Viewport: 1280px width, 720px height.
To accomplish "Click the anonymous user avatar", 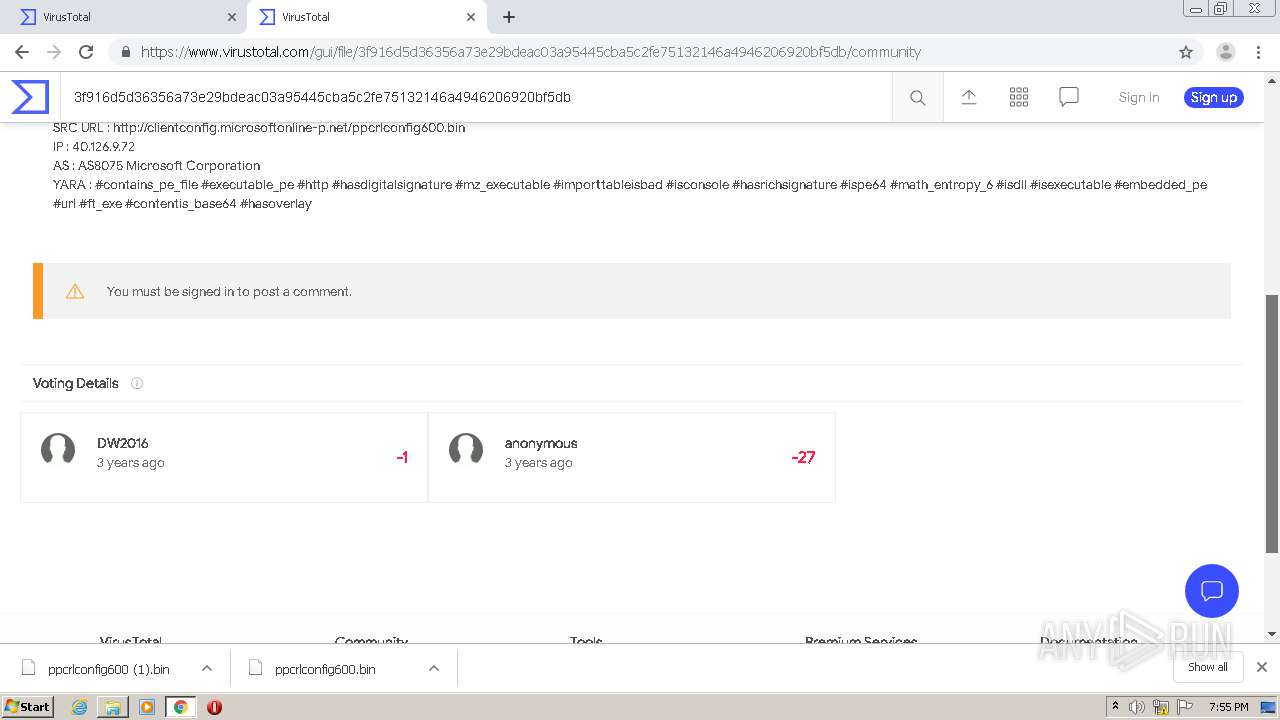I will pos(466,450).
